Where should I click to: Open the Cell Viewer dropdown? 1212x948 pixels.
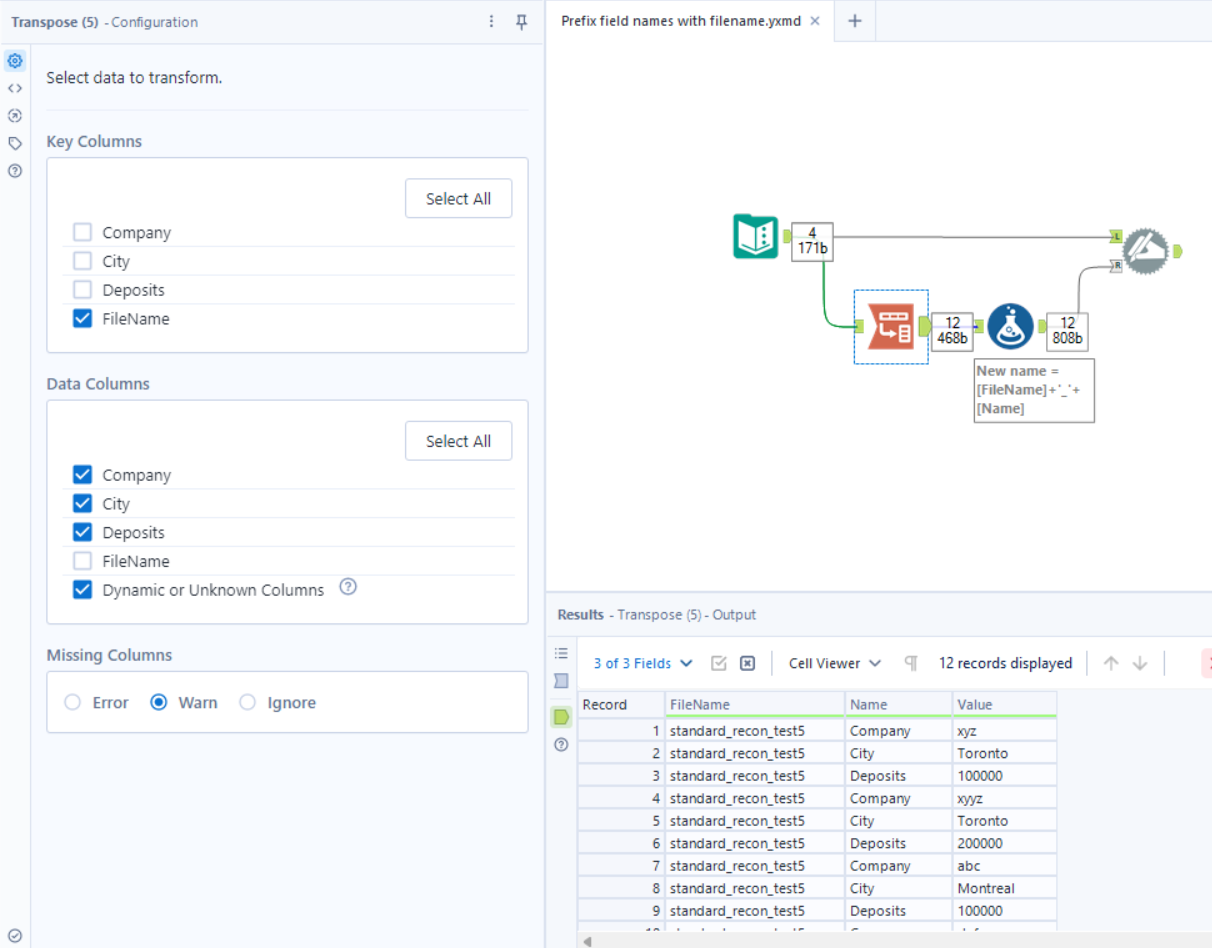click(834, 663)
